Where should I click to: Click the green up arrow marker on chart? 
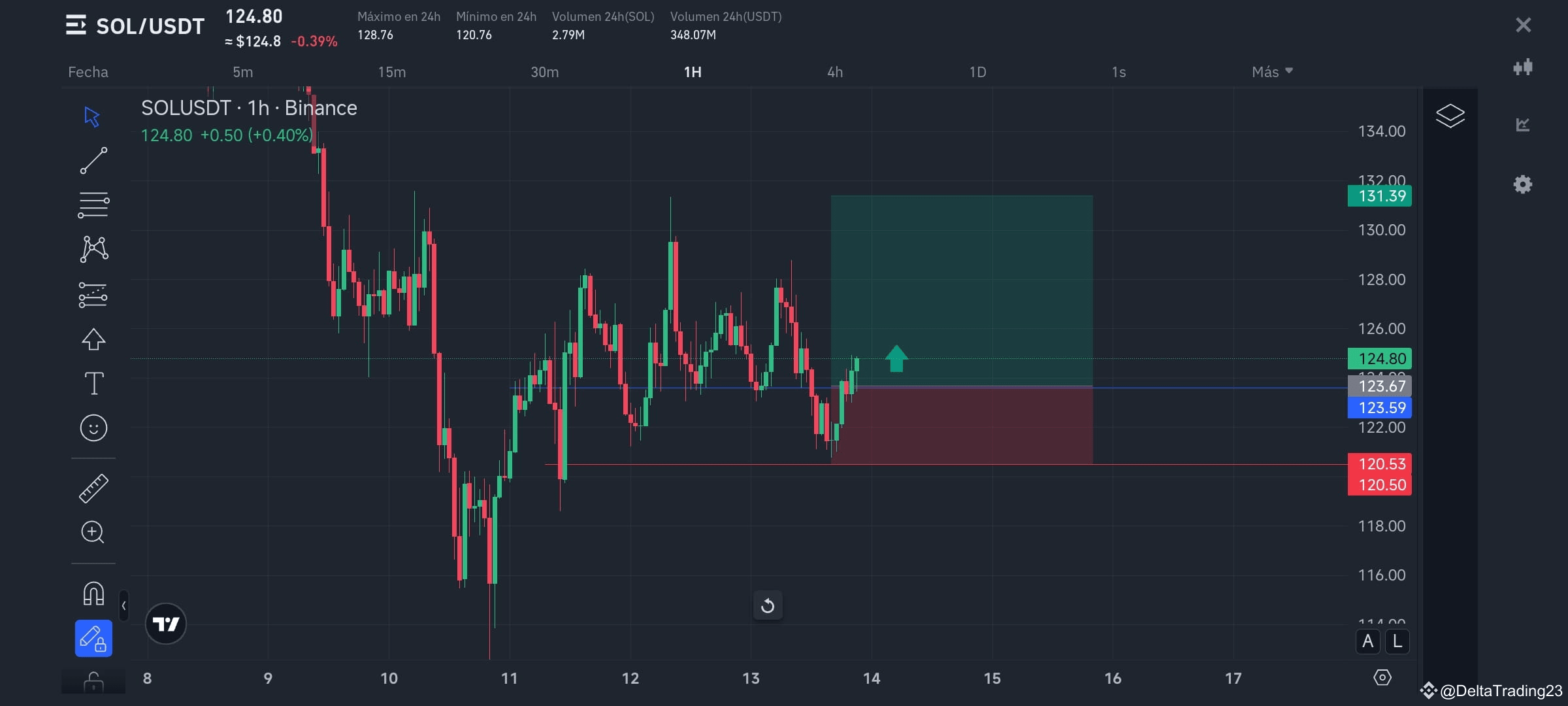[x=896, y=359]
